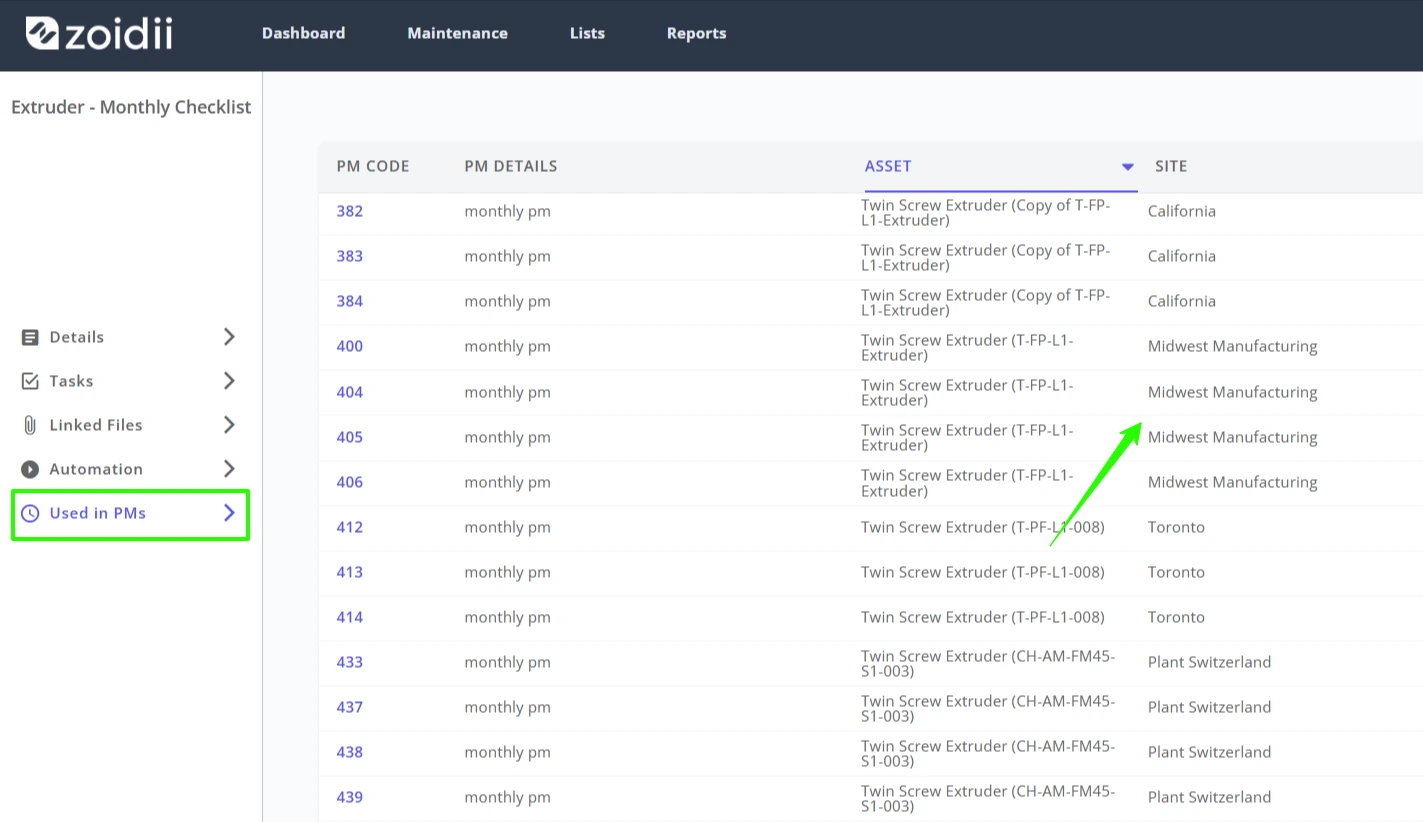The height and width of the screenshot is (822, 1423).
Task: Open the Maintenance menu
Action: pyautogui.click(x=457, y=33)
